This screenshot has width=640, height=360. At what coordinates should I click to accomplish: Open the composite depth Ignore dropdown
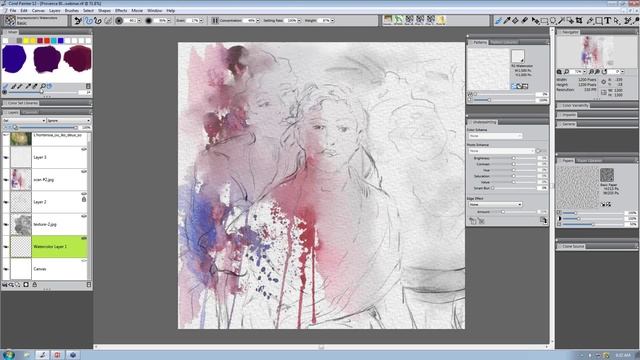pyautogui.click(x=69, y=121)
